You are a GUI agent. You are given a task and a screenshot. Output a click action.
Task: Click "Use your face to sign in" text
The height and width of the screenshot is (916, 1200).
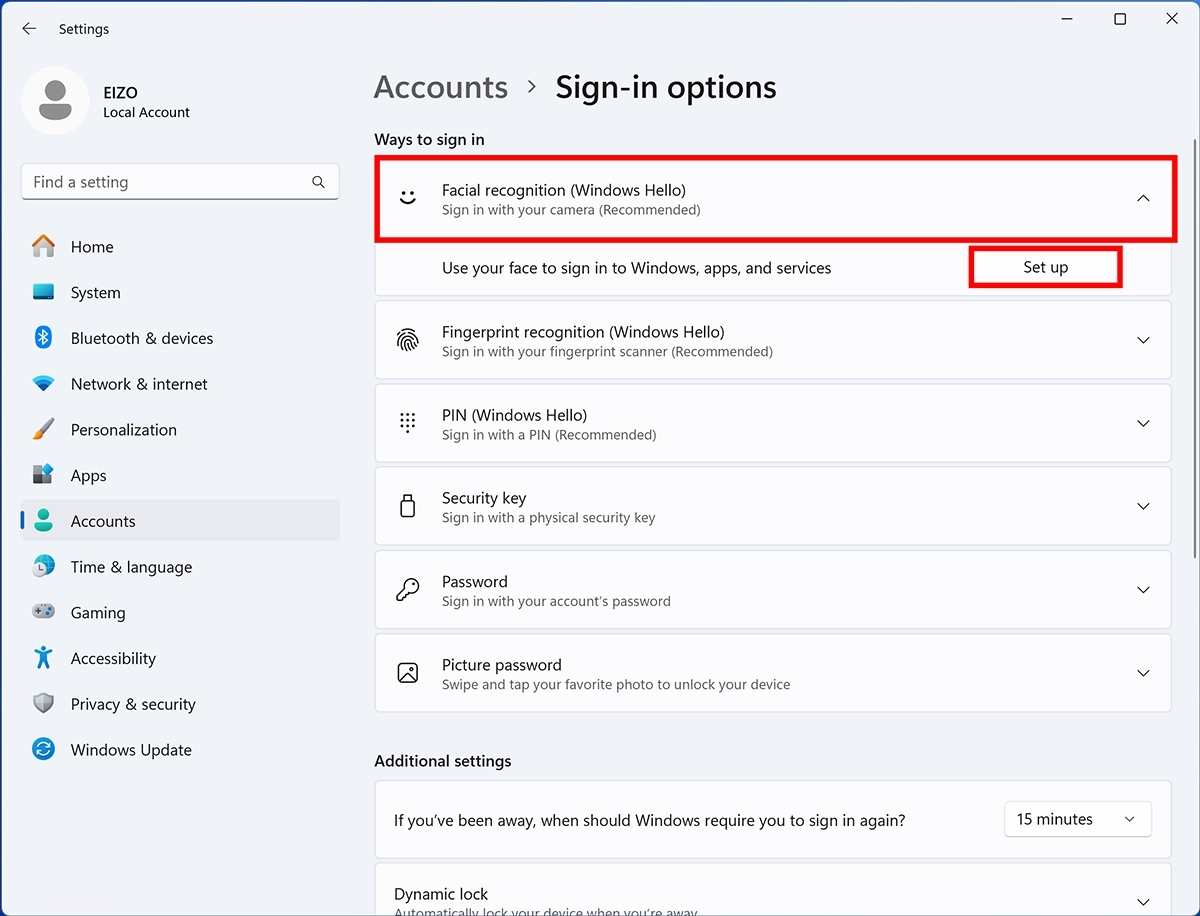coord(636,268)
